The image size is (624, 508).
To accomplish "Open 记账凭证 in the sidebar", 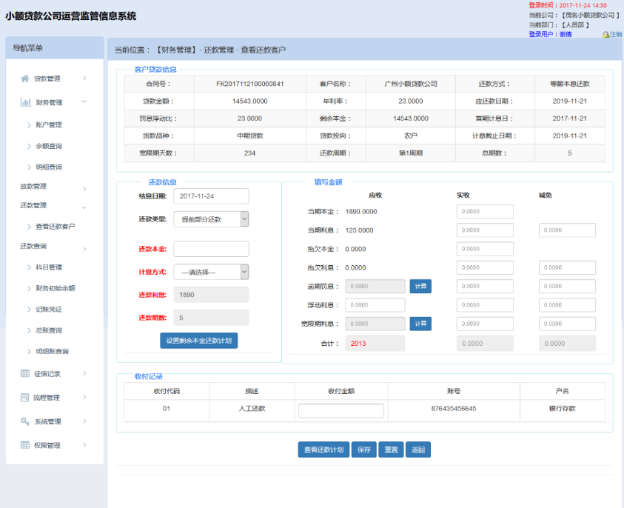I will 49,309.
